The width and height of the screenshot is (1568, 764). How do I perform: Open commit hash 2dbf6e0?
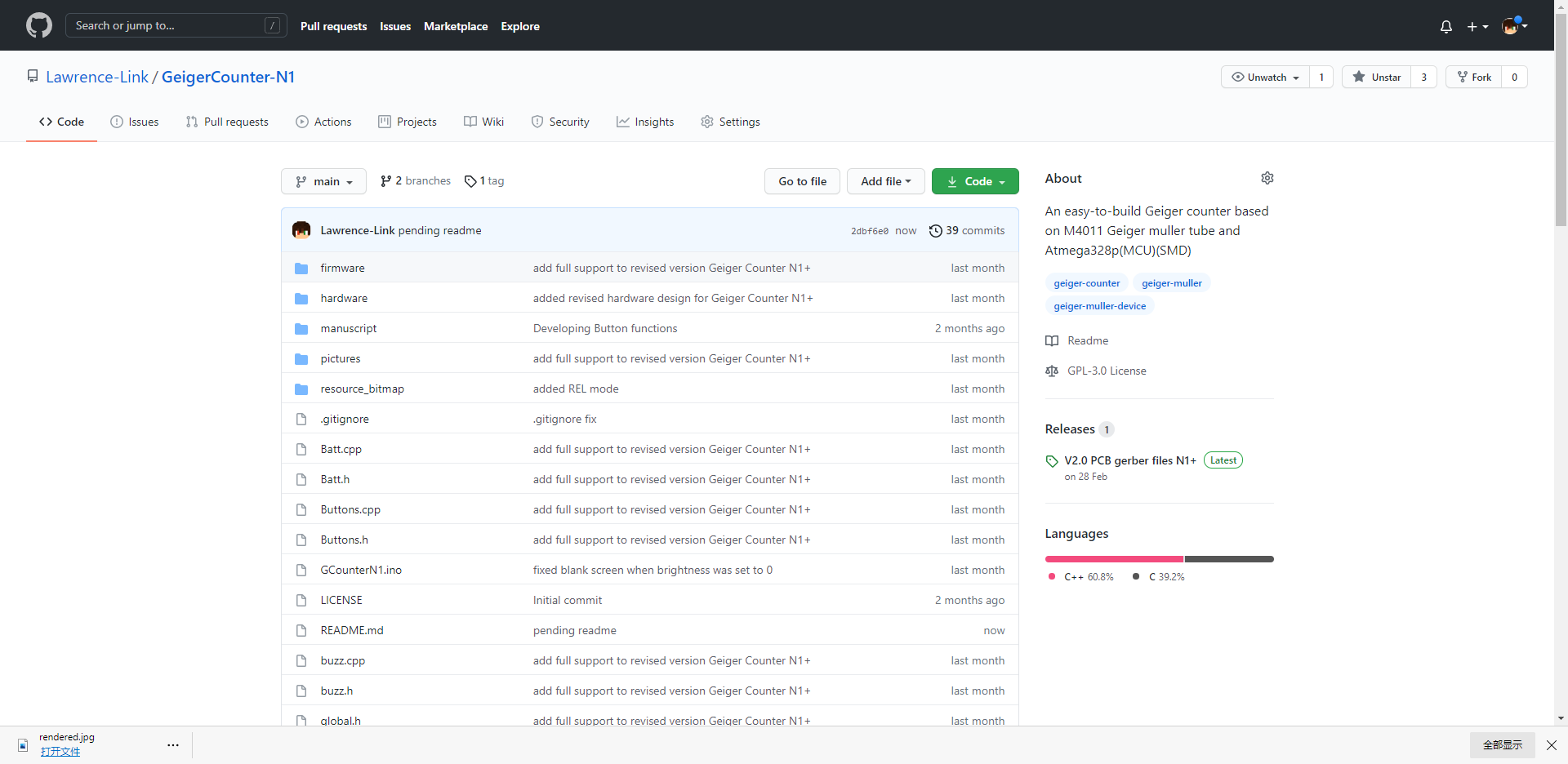coord(869,231)
